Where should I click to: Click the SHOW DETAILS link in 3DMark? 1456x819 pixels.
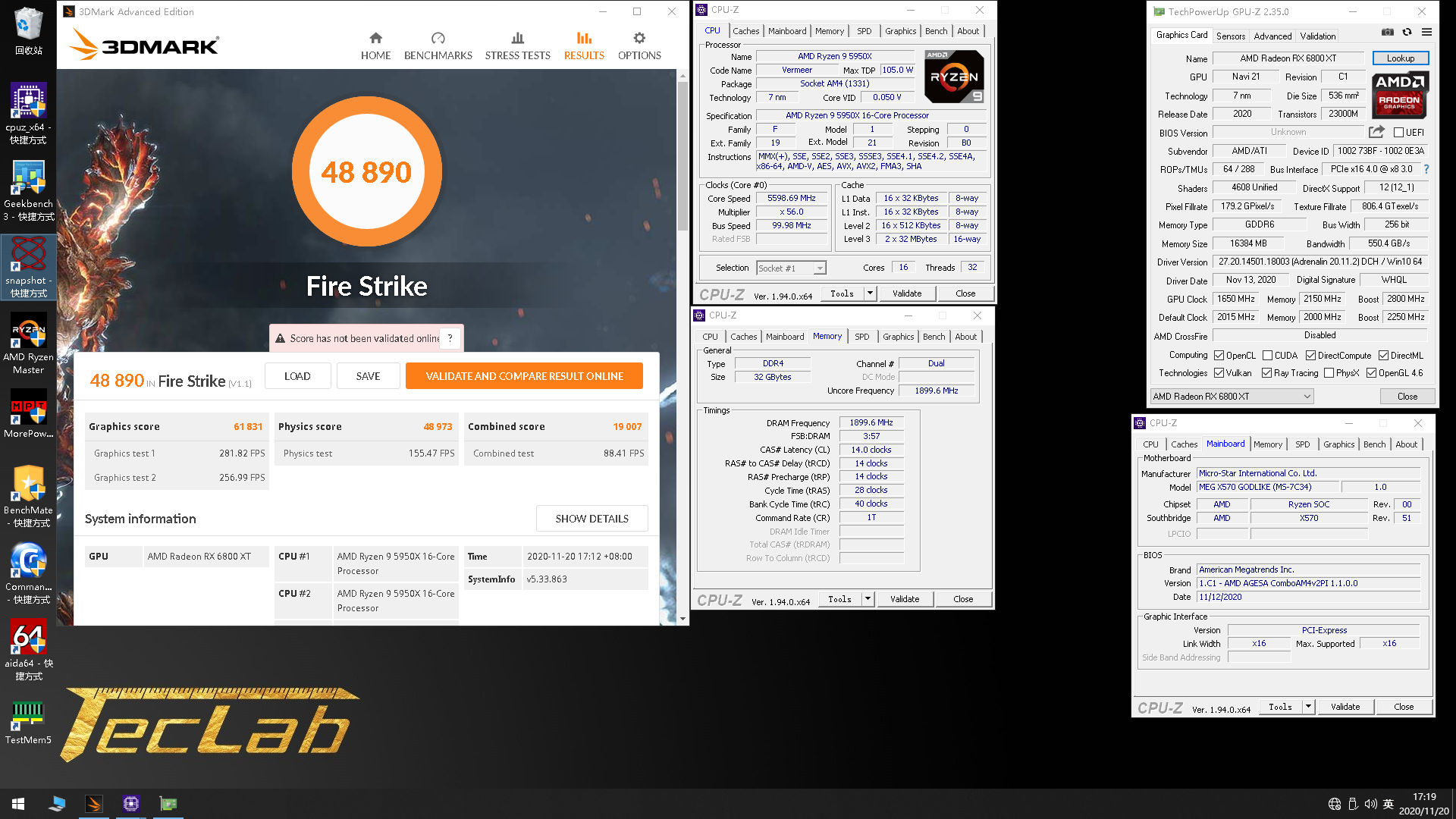point(591,518)
